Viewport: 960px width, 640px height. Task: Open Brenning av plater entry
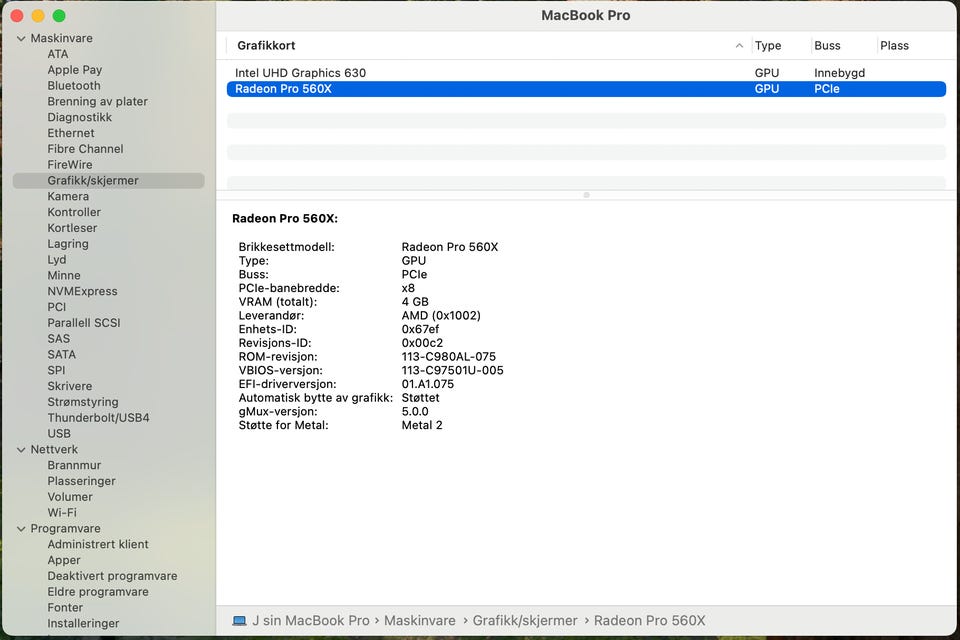pos(97,102)
